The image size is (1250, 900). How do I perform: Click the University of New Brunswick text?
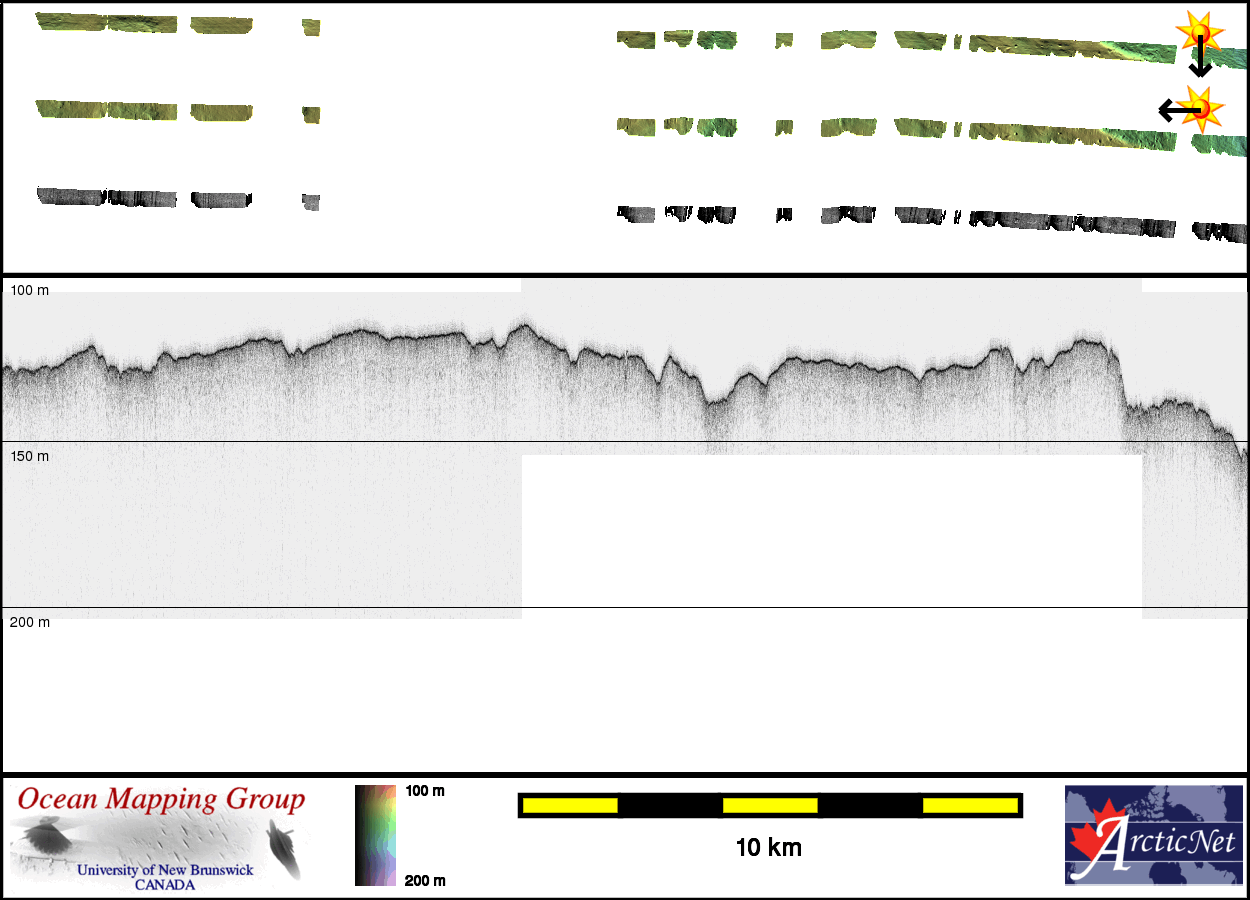click(x=165, y=870)
